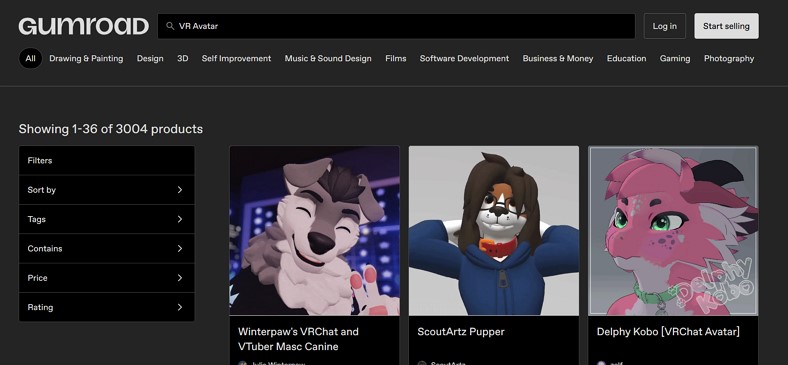The height and width of the screenshot is (365, 788).
Task: Open the Software Development category
Action: tap(464, 58)
